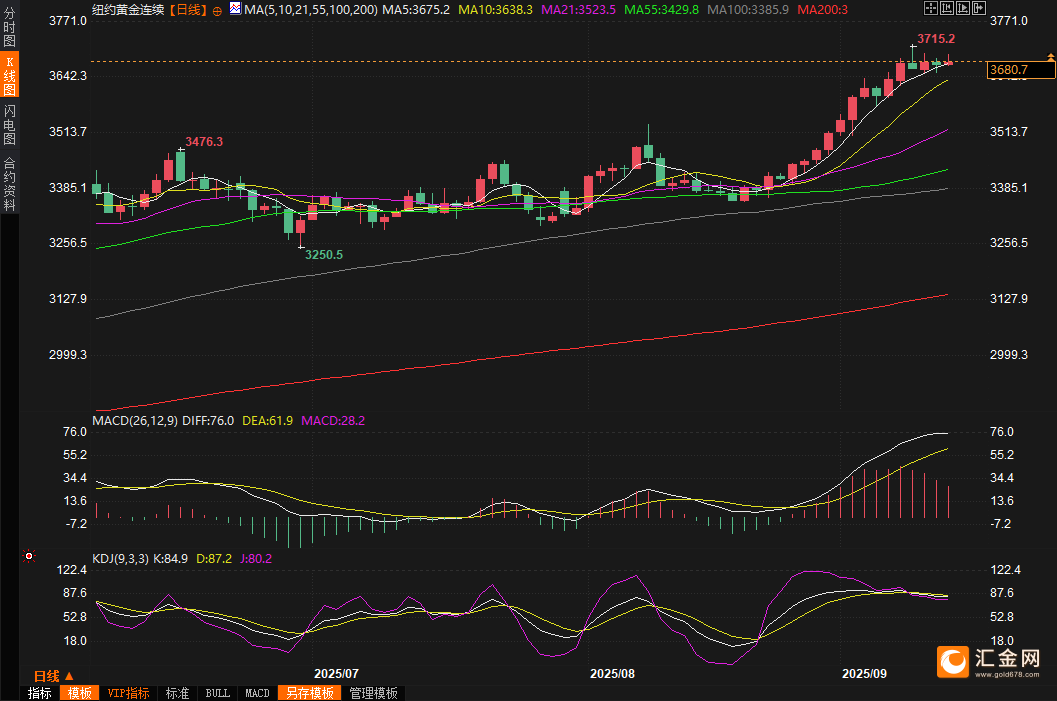Open the MA indicator chart icon
Screen dimensions: 1057x701
235,9
